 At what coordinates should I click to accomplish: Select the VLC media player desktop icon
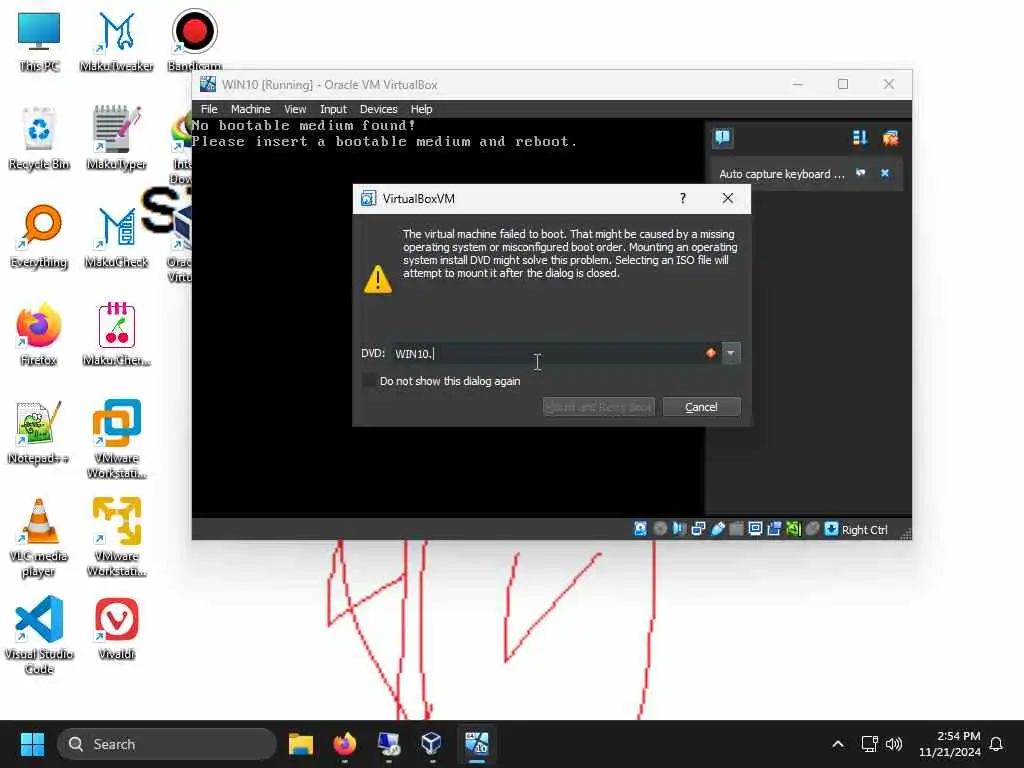pos(39,537)
